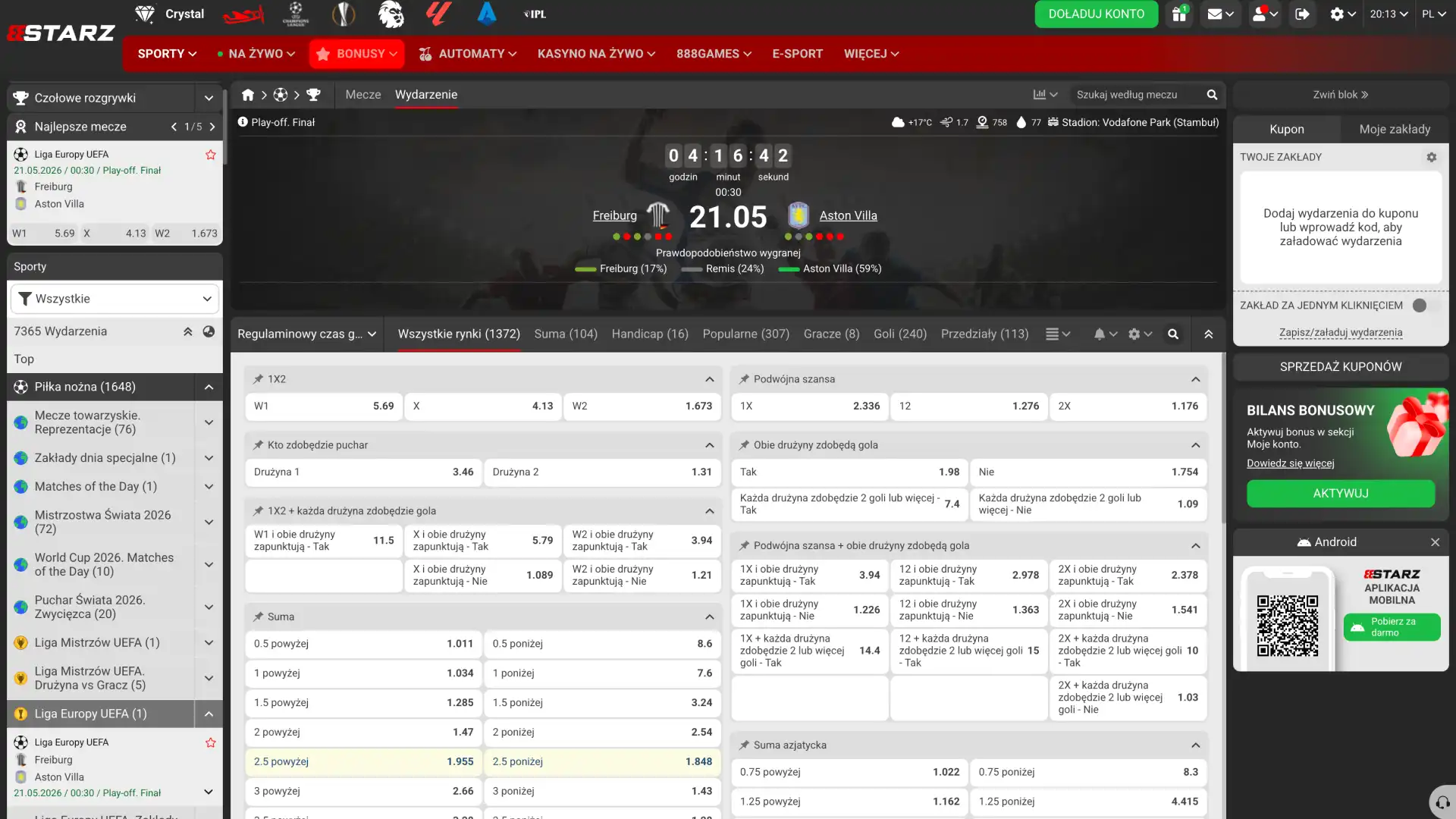Image resolution: width=1456 pixels, height=819 pixels.
Task: Pin the Obie drużyny zdobędą gola market
Action: click(744, 445)
